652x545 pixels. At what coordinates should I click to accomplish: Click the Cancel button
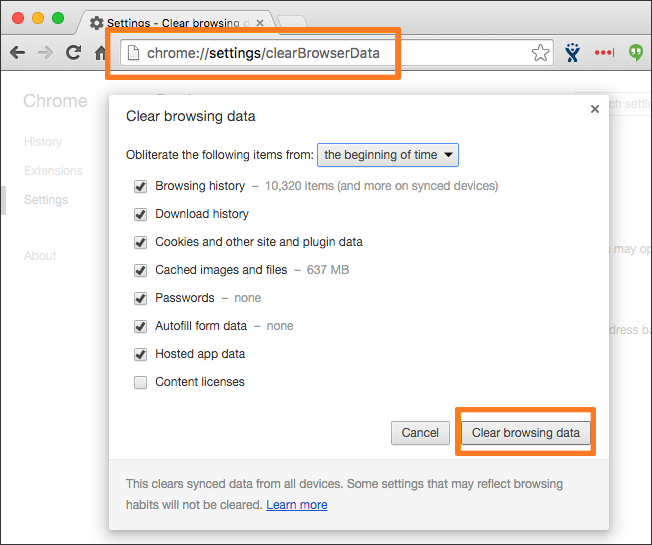420,433
